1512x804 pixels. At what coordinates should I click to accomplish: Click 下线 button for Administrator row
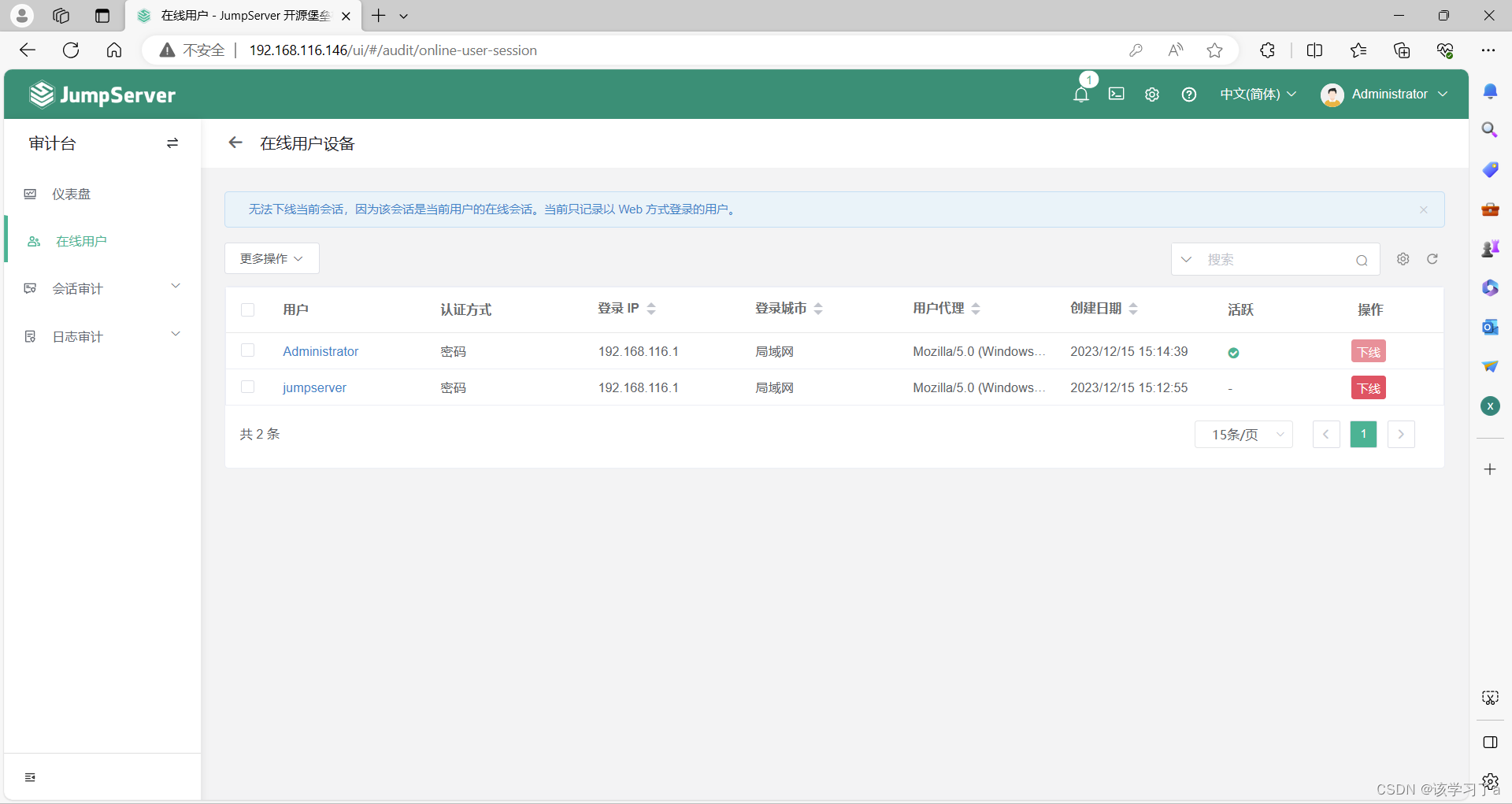pos(1369,351)
